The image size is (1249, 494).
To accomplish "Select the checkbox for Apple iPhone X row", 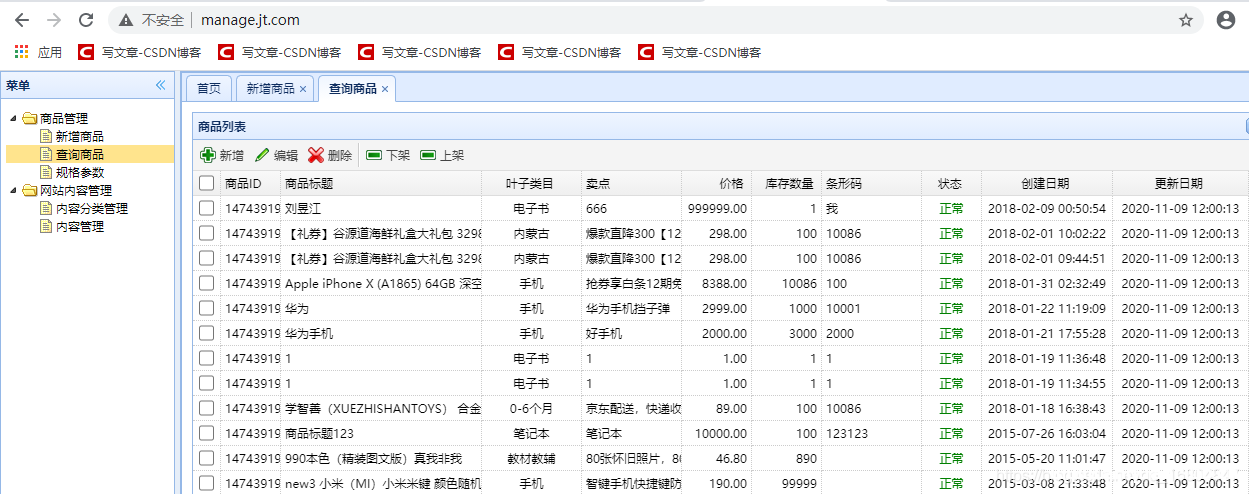I will (206, 283).
